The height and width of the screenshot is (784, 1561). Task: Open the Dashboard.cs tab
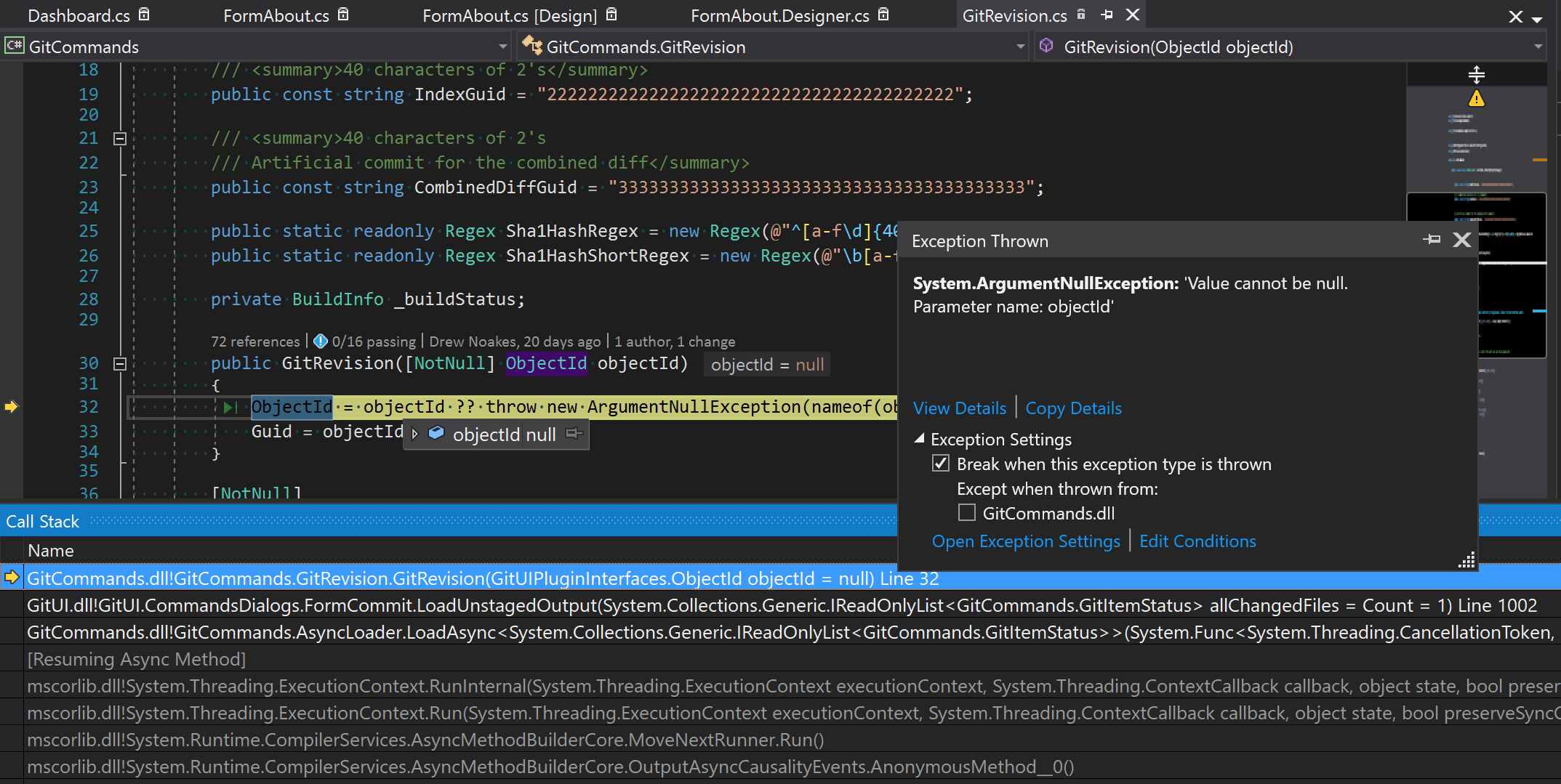tap(79, 15)
